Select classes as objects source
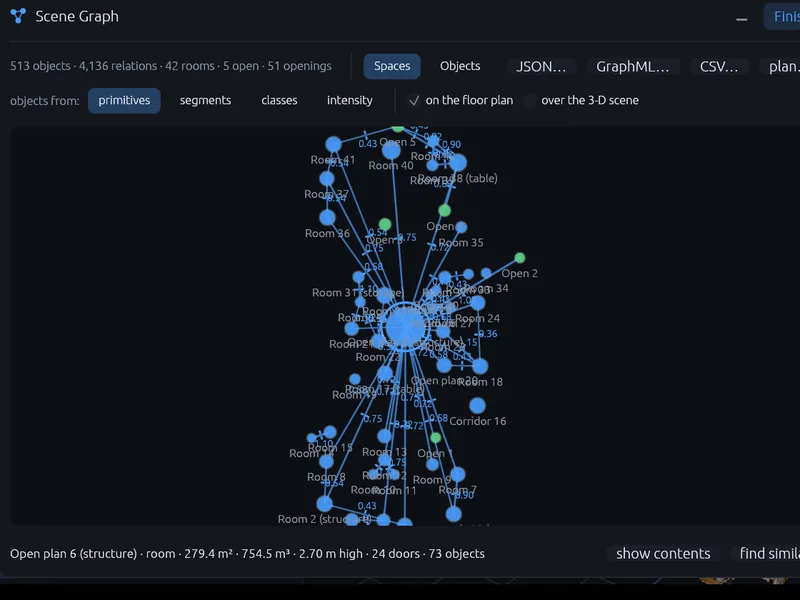This screenshot has width=800, height=600. coord(279,101)
